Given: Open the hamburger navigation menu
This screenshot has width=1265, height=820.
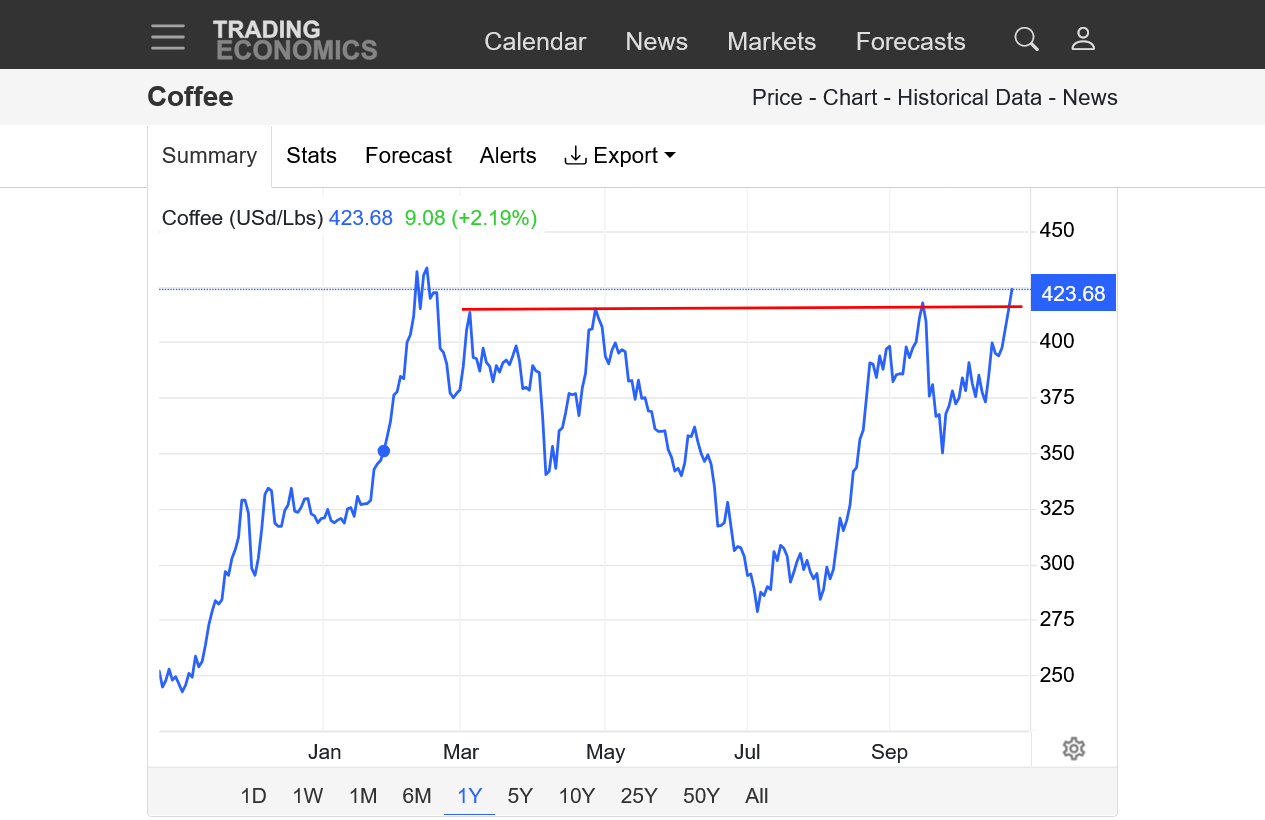Looking at the screenshot, I should coord(168,38).
